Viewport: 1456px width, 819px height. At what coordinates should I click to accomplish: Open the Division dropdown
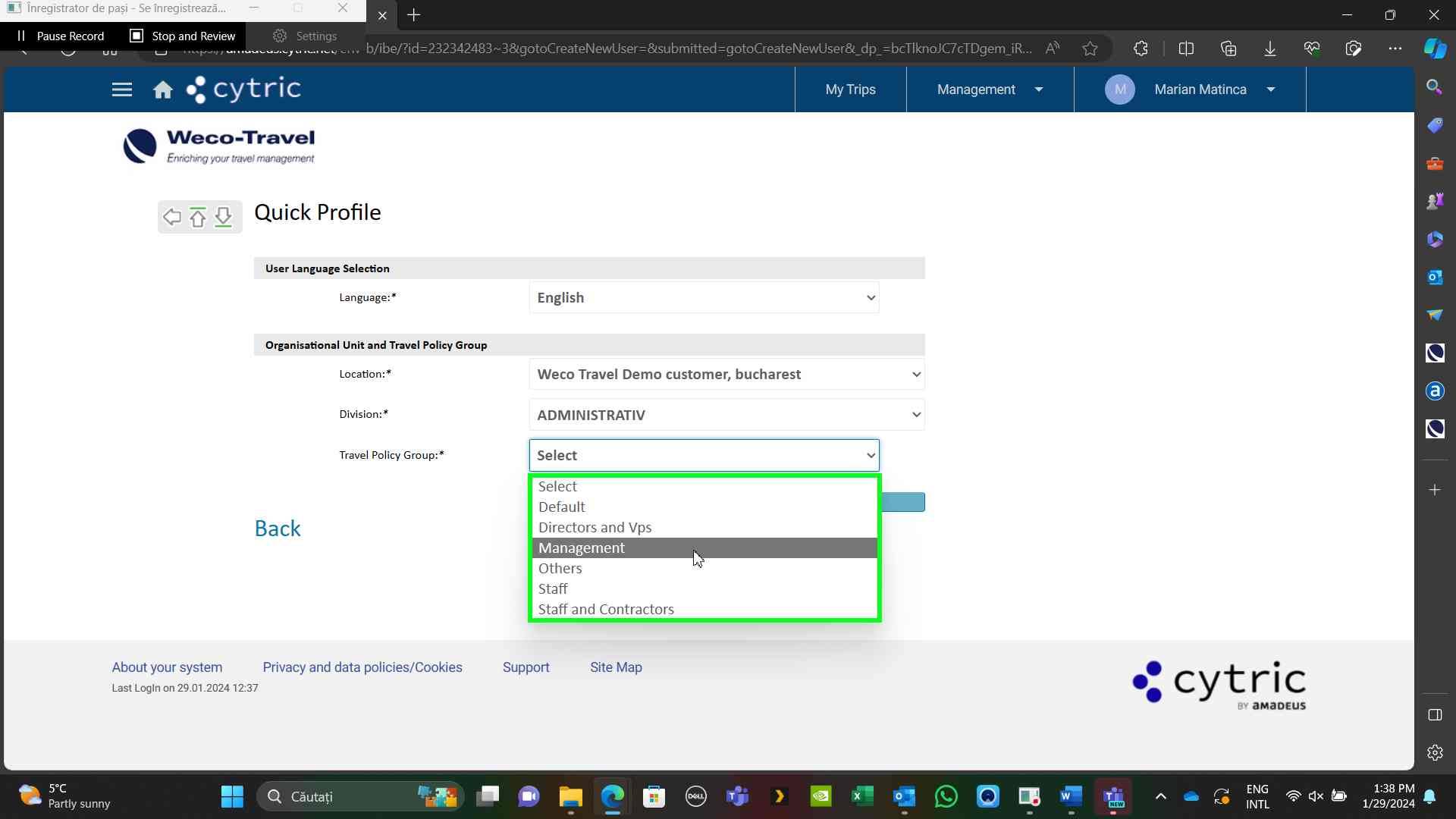coord(726,415)
